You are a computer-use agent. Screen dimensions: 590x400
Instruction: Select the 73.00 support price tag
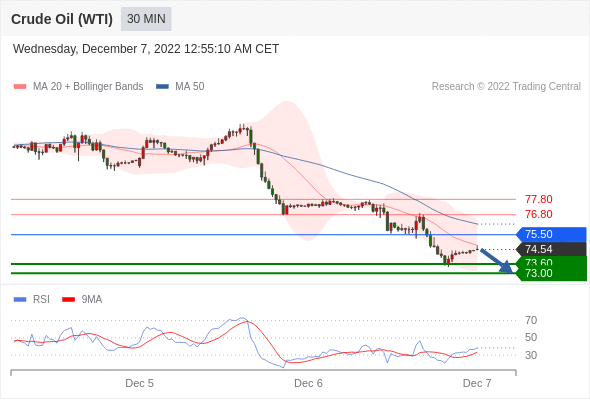[x=551, y=274]
